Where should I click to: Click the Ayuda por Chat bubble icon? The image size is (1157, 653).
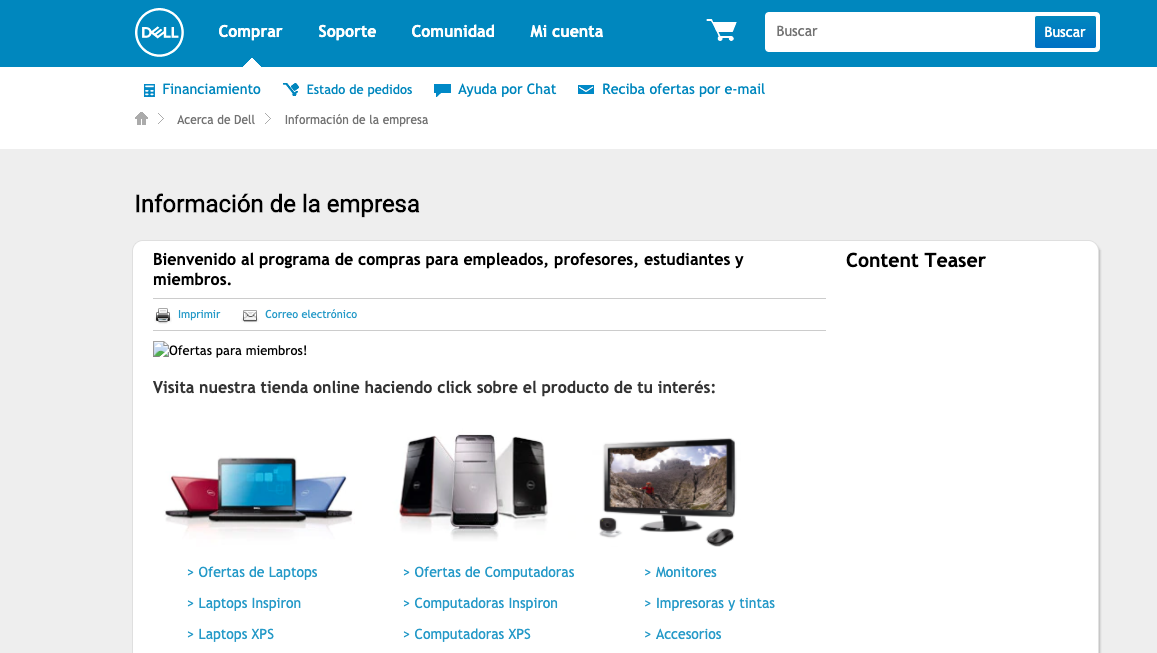pos(442,90)
